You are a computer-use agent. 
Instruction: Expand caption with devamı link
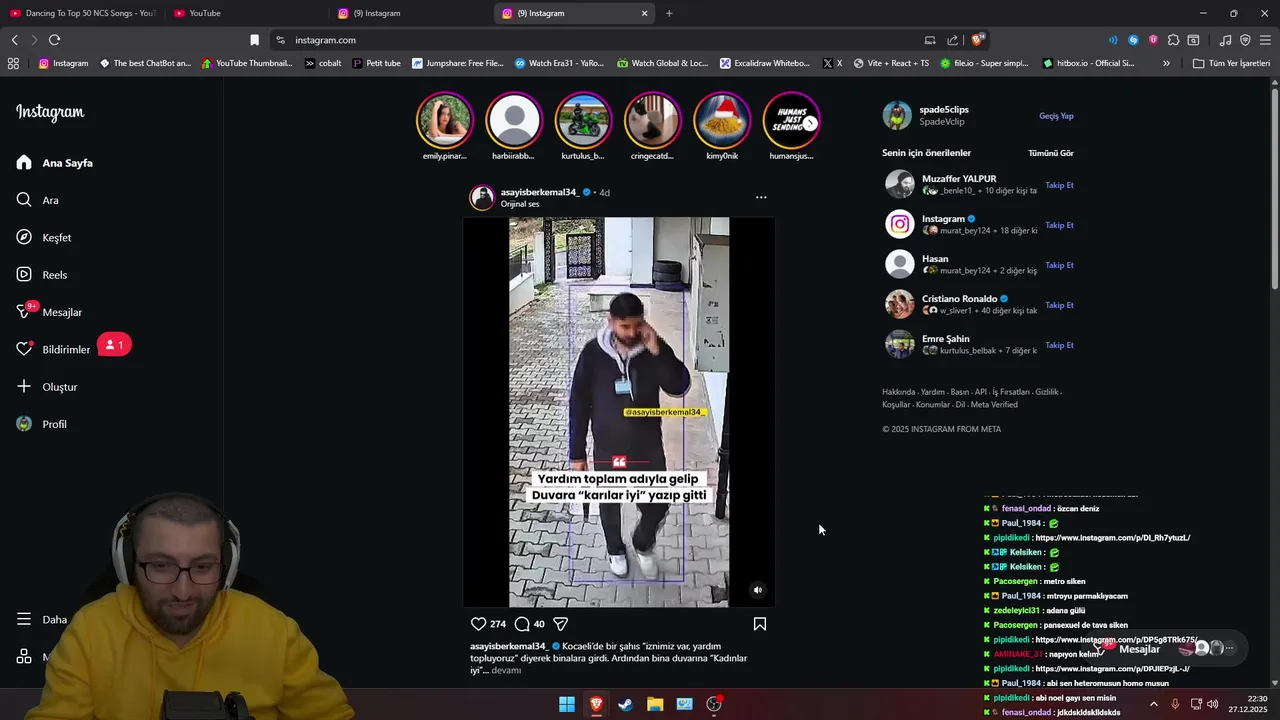pos(506,671)
